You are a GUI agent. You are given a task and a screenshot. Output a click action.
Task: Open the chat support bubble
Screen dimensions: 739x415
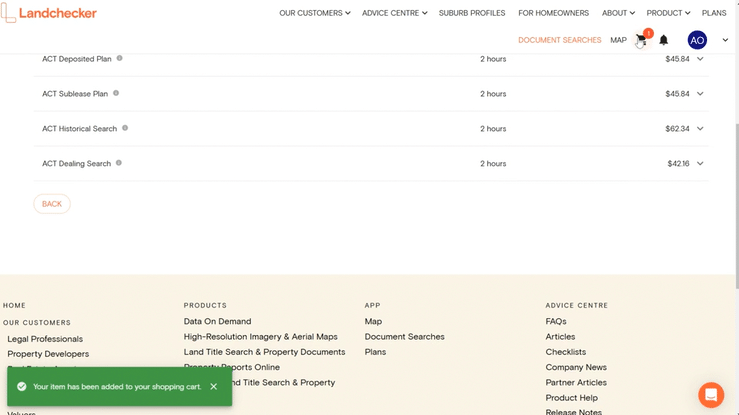[x=711, y=395]
